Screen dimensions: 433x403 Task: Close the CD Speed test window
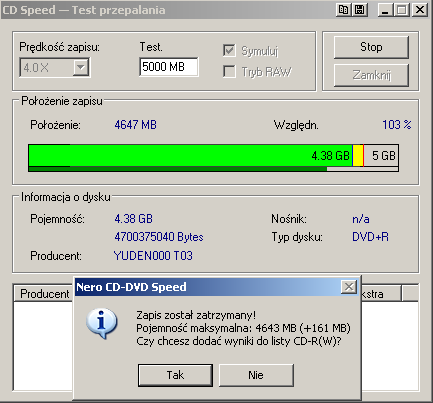point(420,10)
